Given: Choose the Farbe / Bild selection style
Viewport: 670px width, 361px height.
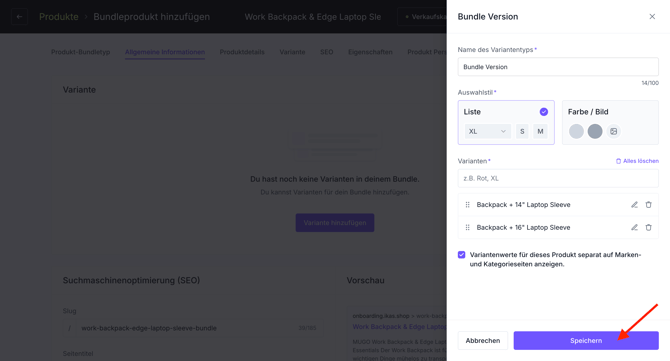Looking at the screenshot, I should click(610, 123).
